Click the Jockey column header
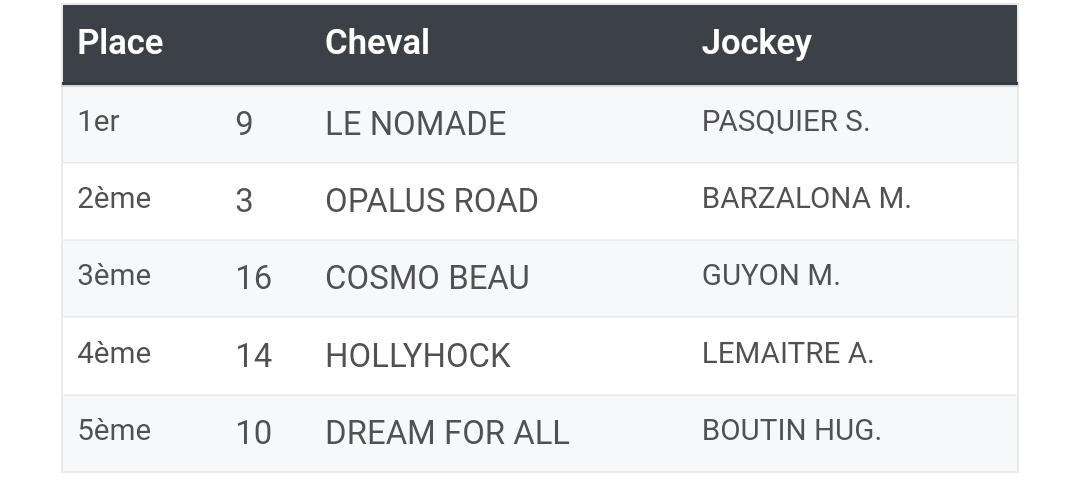Screen dimensions: 1080x481 756,44
